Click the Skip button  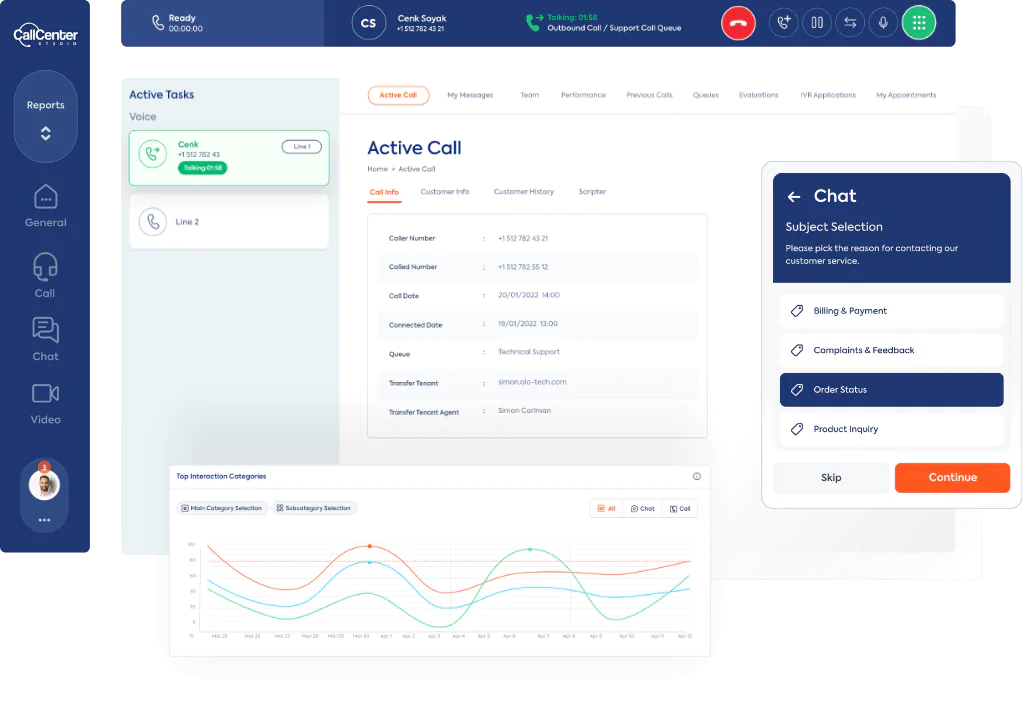point(830,478)
